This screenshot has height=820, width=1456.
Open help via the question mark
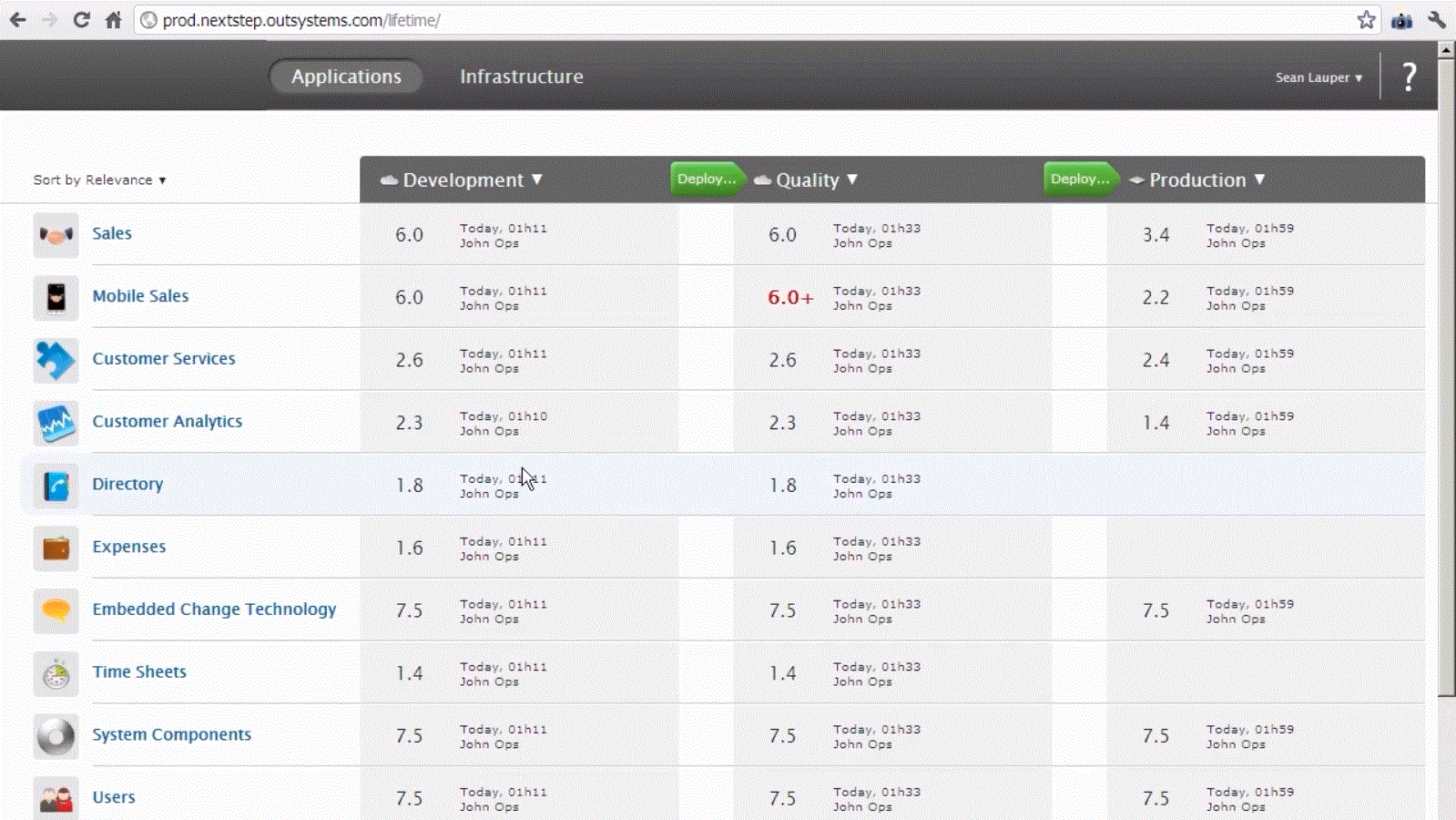tap(1409, 77)
